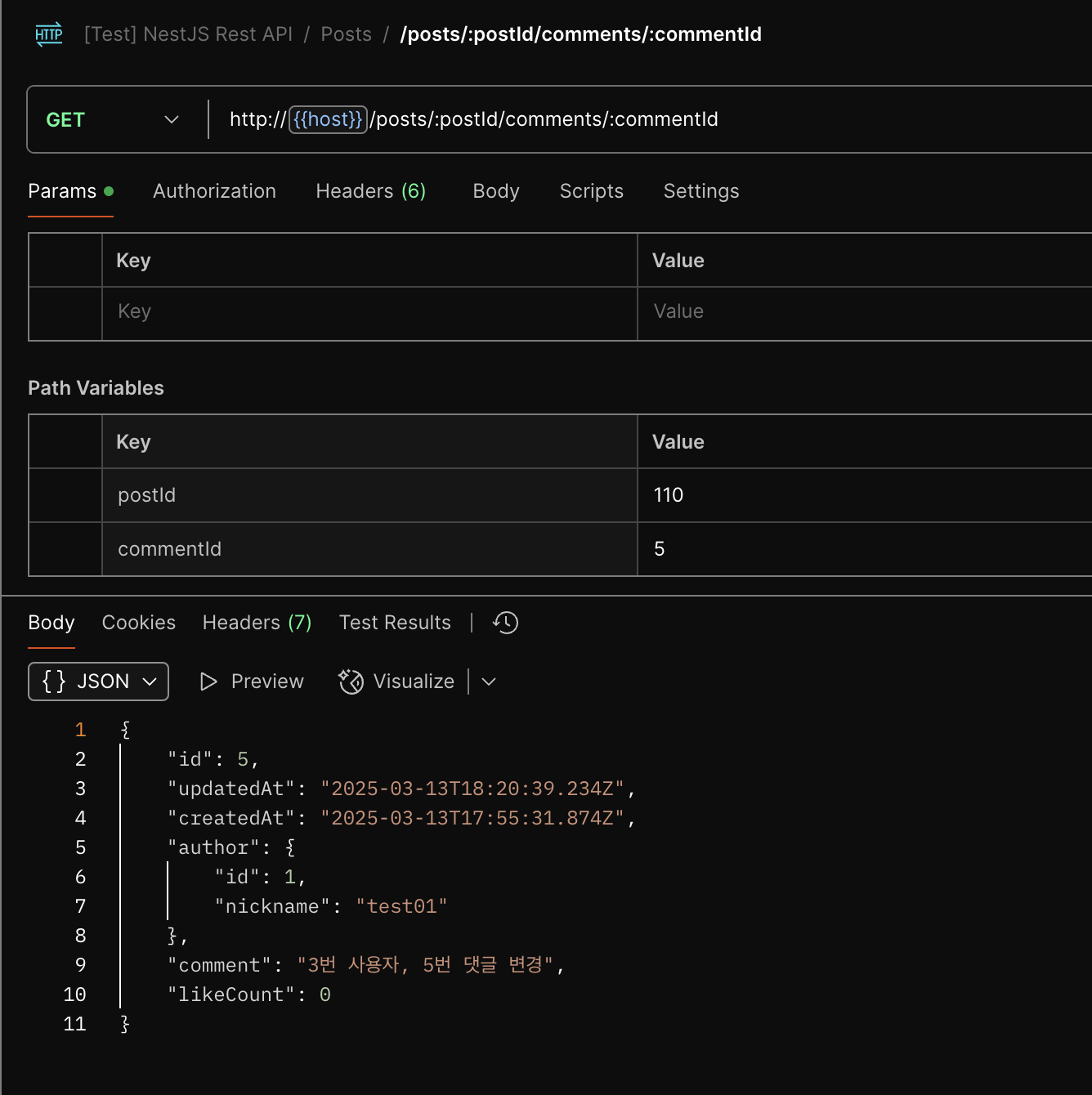Switch to the Cookies response tab
1092x1095 pixels.
139,623
